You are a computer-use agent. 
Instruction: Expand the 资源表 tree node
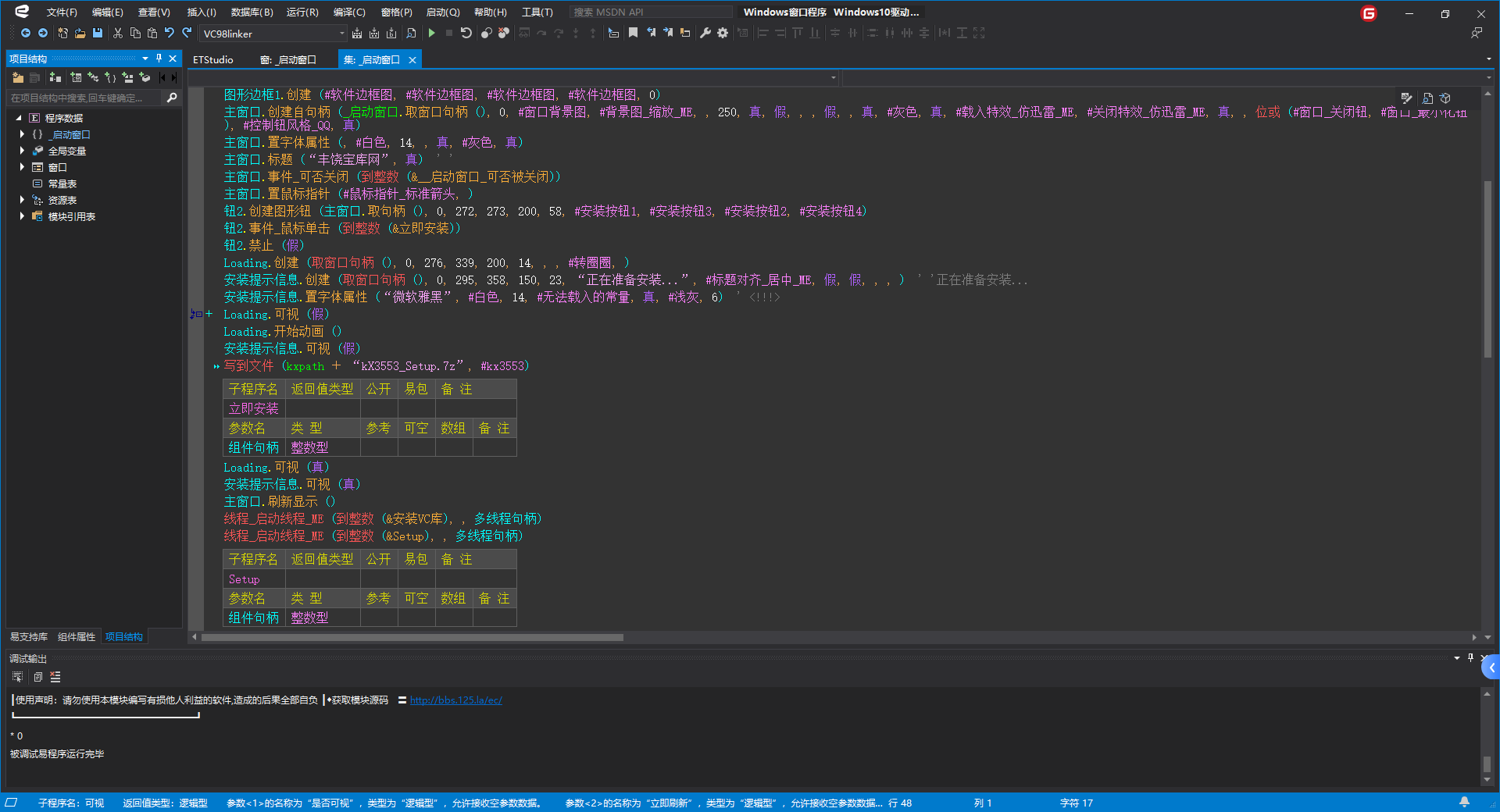point(22,200)
